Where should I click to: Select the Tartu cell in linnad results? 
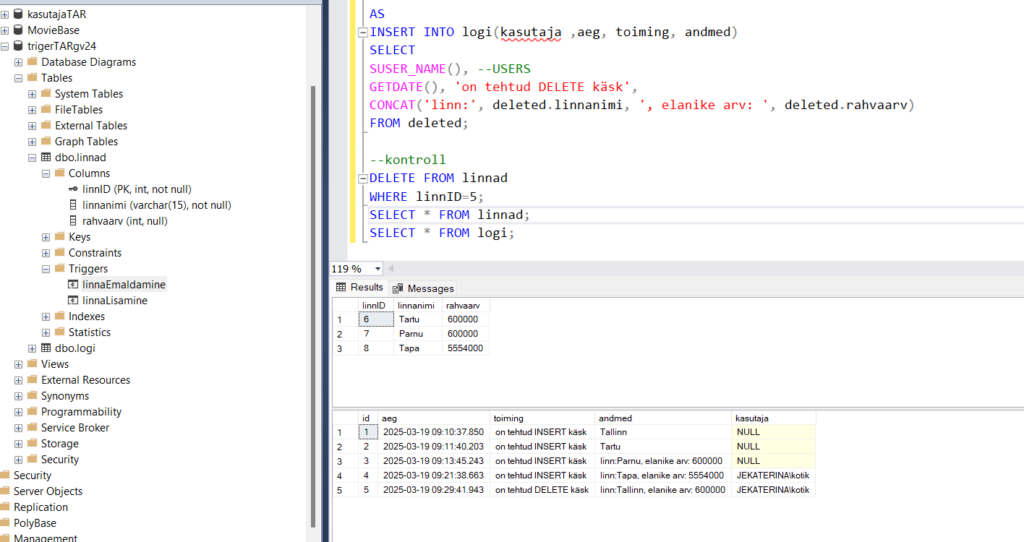pos(418,319)
